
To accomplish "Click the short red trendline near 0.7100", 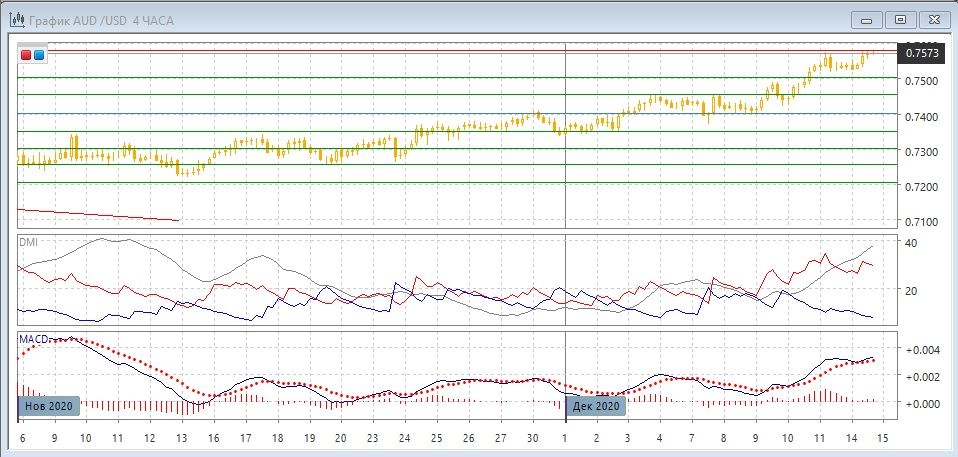I will tap(98, 215).
